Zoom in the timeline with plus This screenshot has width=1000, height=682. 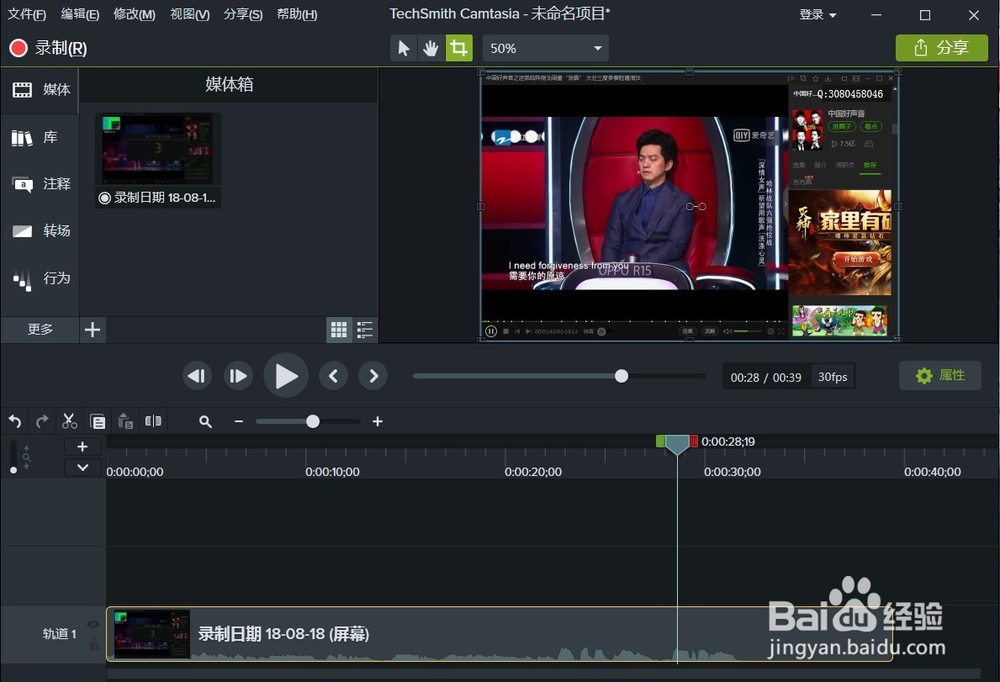(x=378, y=422)
